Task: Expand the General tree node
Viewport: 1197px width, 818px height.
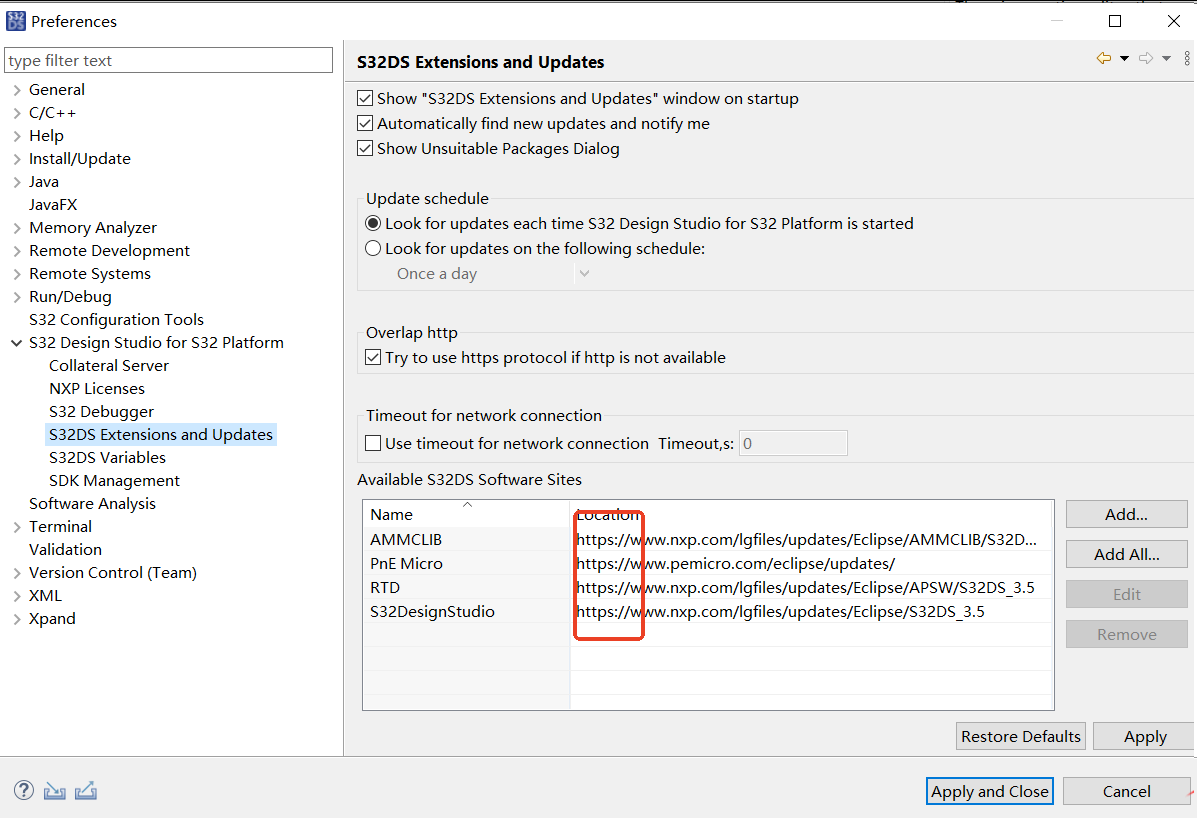Action: (17, 90)
